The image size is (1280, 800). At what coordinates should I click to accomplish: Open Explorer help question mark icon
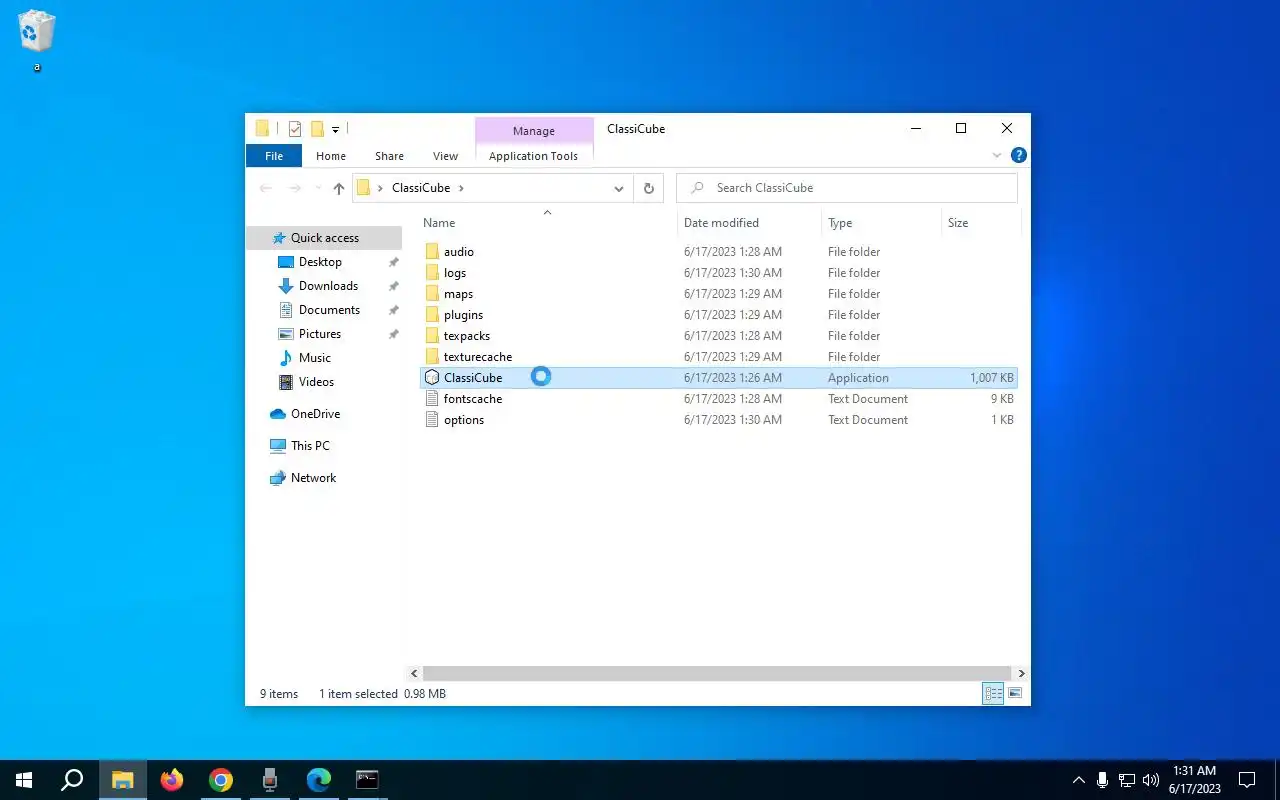coord(1018,156)
